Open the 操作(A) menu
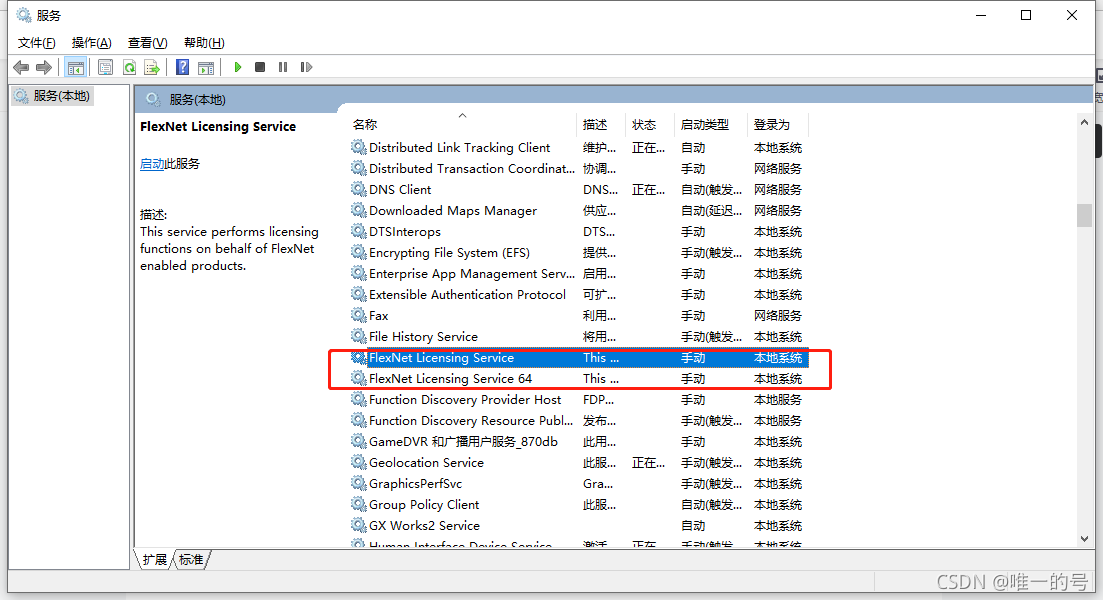The image size is (1103, 600). (x=91, y=43)
